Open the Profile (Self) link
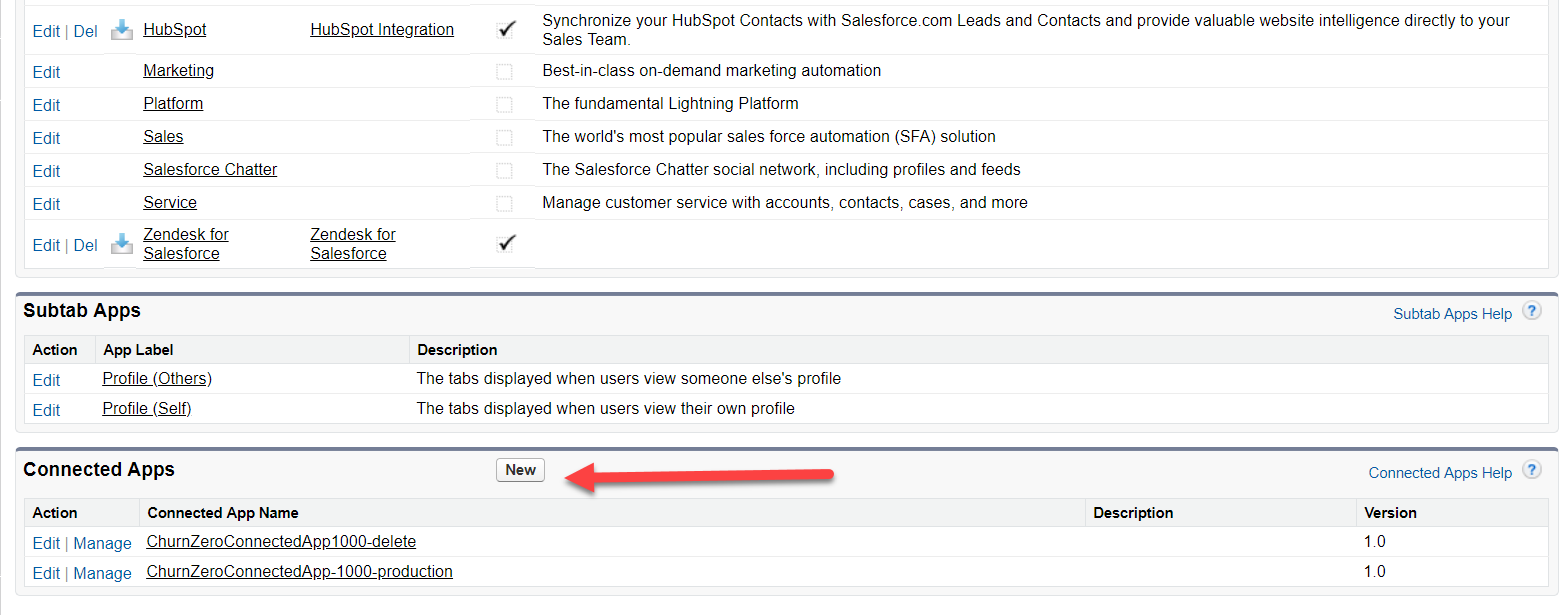Viewport: 1568px width, 615px height. pos(147,408)
